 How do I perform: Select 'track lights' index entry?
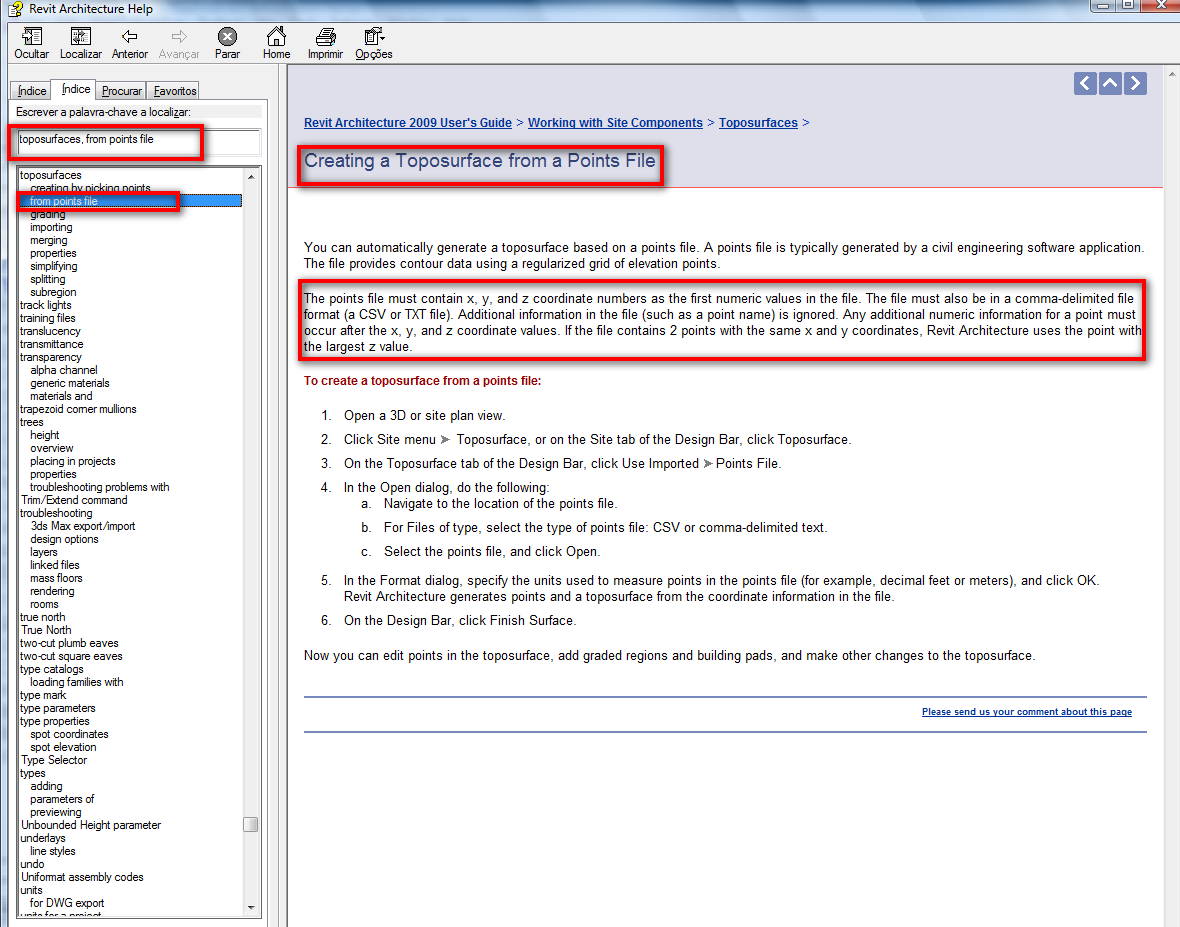pos(45,305)
